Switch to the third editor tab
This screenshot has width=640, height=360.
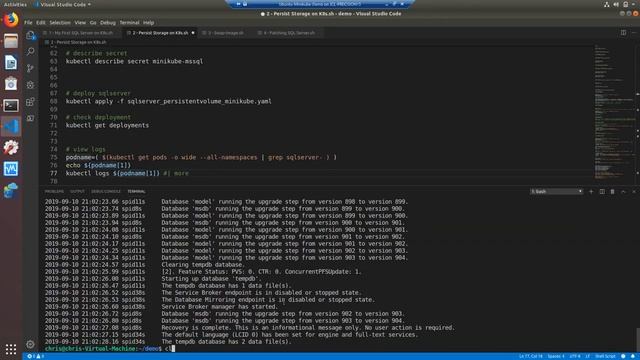[x=225, y=33]
